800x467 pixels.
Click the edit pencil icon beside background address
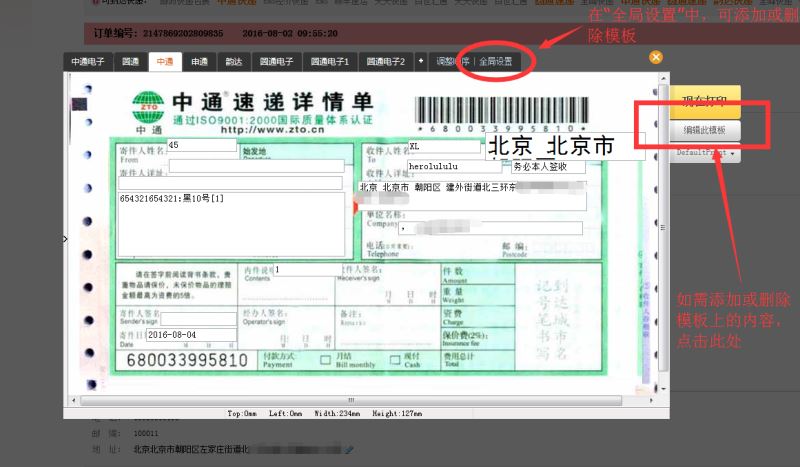click(349, 450)
